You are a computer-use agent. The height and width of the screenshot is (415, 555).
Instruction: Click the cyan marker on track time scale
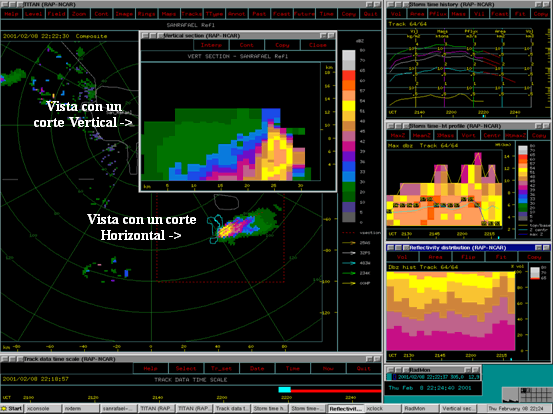click(x=285, y=390)
